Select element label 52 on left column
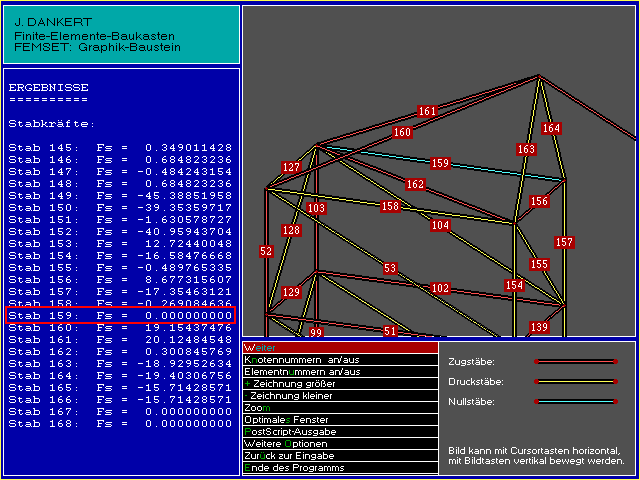Screen dimensions: 640x480 (x=266, y=252)
